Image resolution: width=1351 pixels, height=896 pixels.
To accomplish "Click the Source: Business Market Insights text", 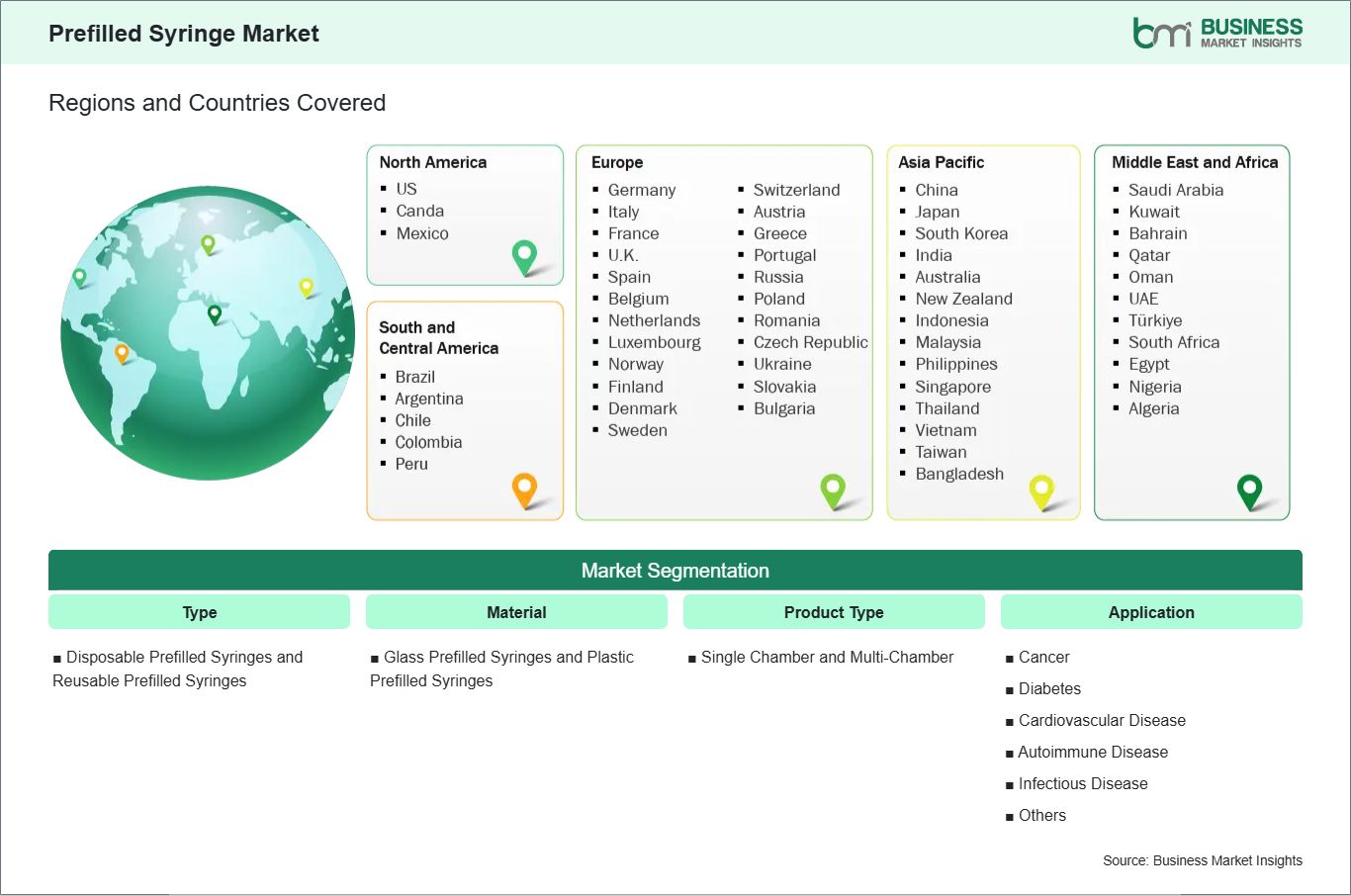I will coord(1202,860).
